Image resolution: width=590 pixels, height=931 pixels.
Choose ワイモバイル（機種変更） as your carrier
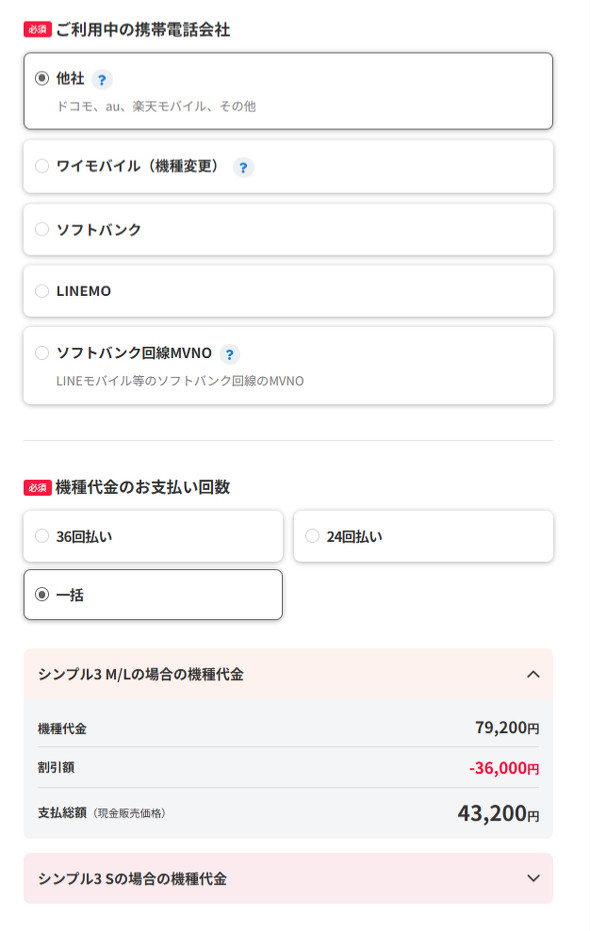[41, 168]
